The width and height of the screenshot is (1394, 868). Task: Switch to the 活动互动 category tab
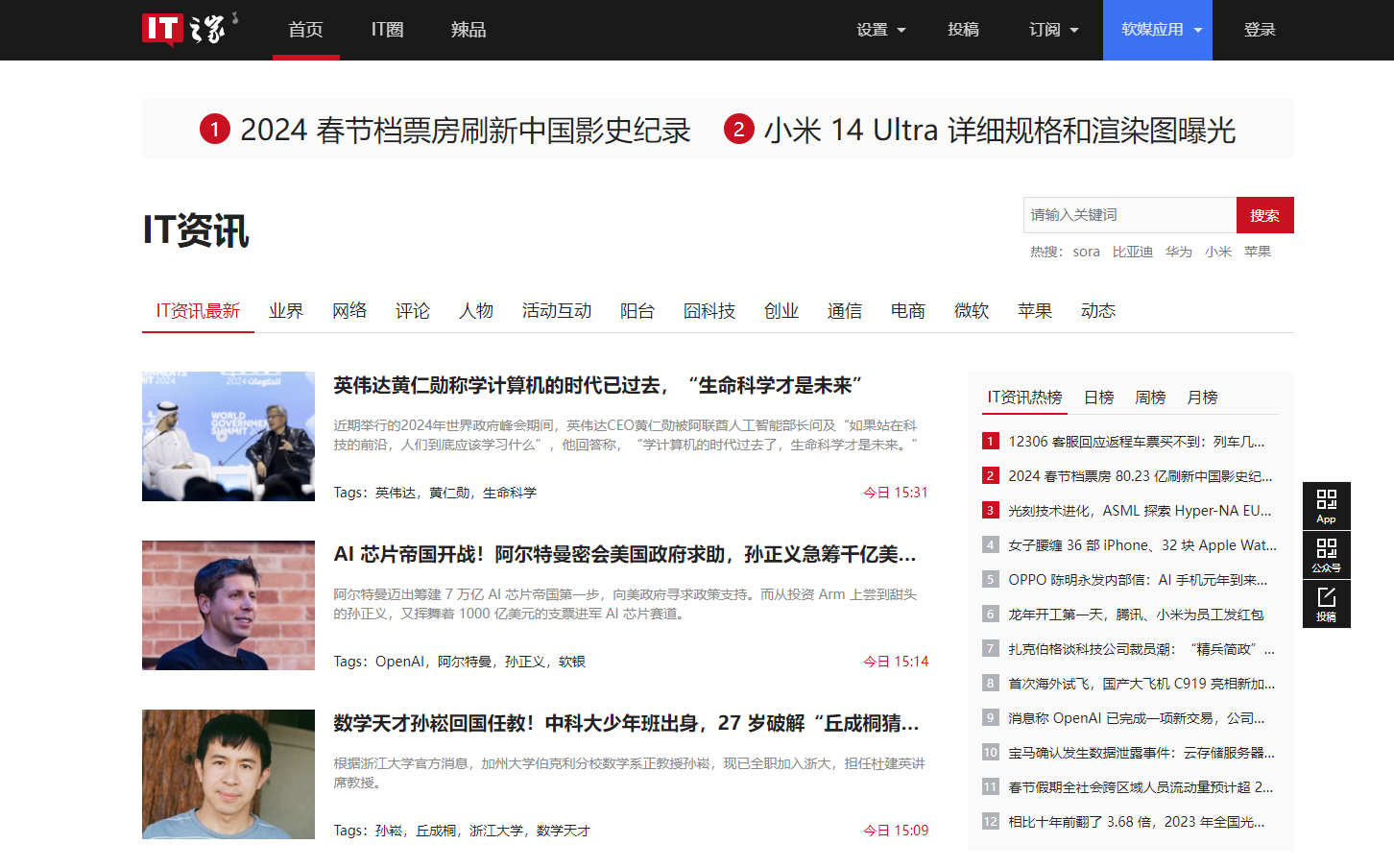pos(557,311)
